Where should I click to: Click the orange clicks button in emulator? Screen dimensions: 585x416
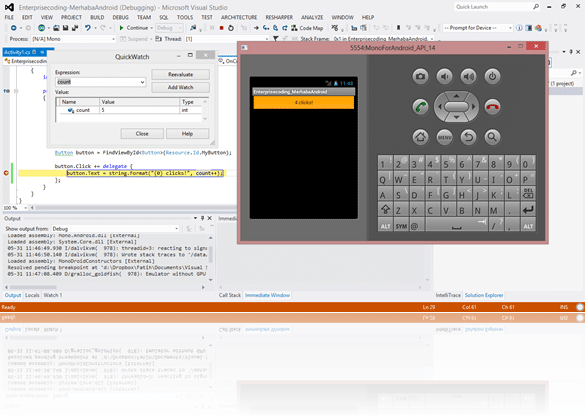(304, 102)
